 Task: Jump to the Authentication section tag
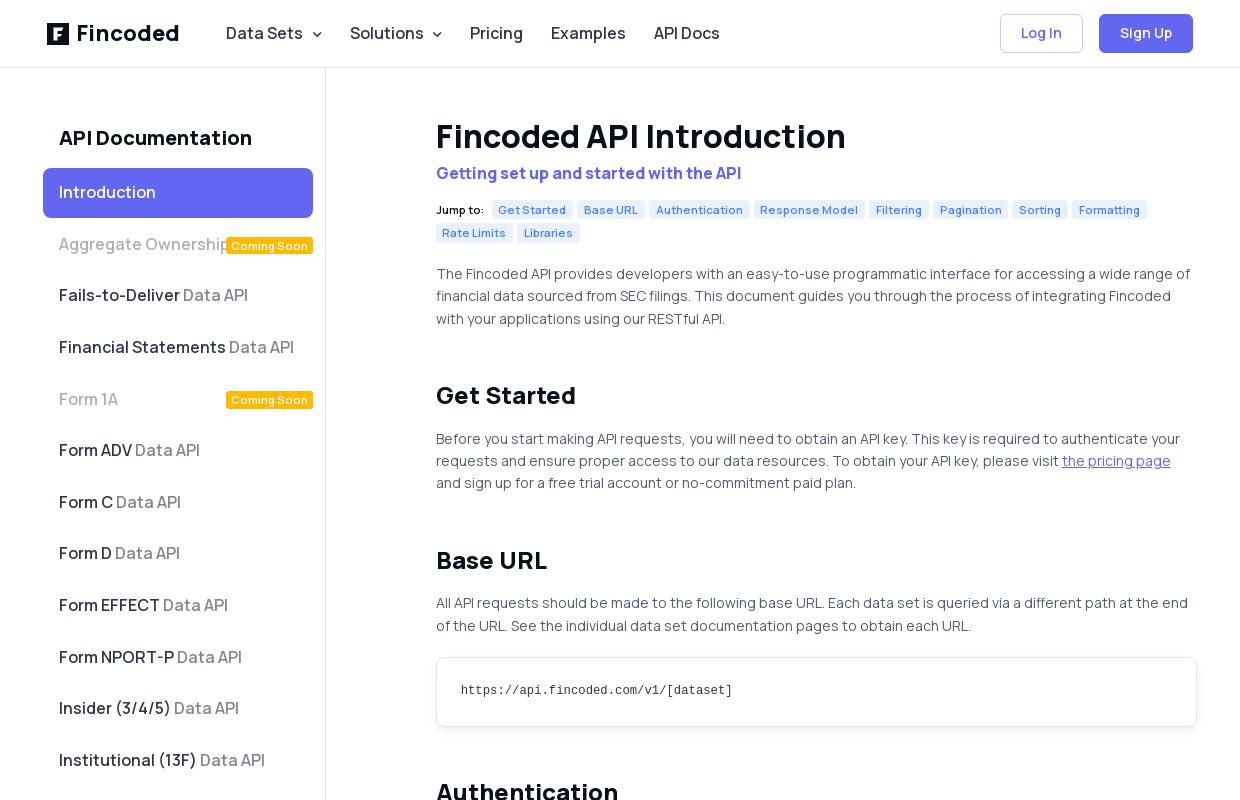[699, 210]
